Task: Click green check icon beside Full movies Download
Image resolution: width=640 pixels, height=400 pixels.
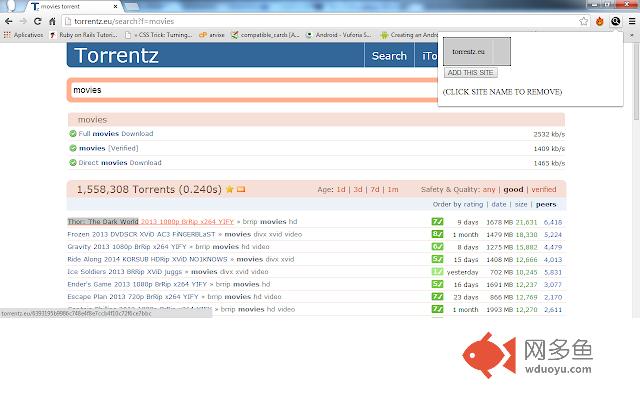Action: pyautogui.click(x=73, y=133)
